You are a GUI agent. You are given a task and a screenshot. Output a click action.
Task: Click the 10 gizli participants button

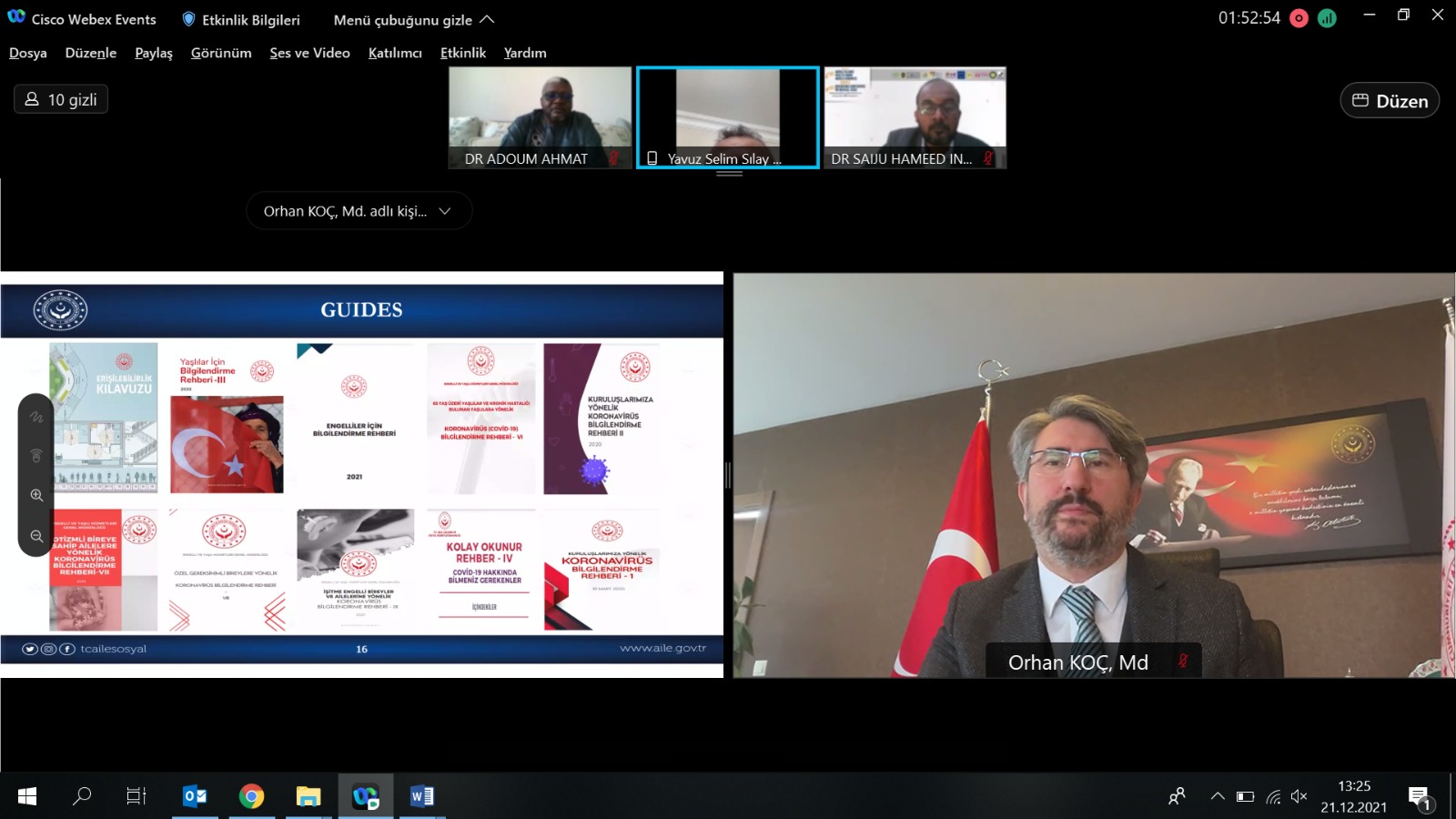click(61, 99)
